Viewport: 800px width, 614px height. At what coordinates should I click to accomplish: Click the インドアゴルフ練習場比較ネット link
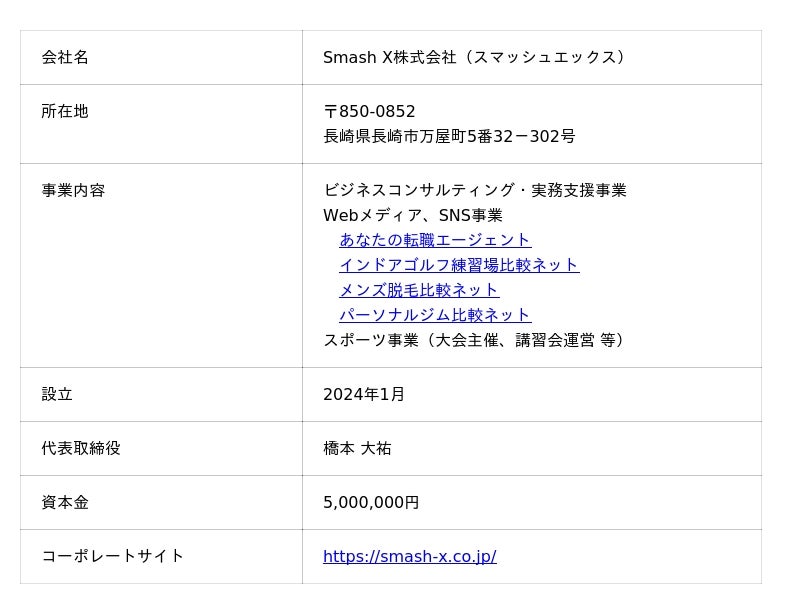tap(459, 265)
